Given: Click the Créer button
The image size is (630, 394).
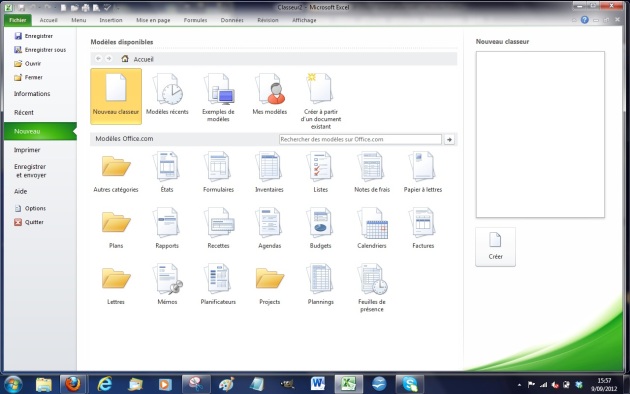Looking at the screenshot, I should tap(495, 247).
